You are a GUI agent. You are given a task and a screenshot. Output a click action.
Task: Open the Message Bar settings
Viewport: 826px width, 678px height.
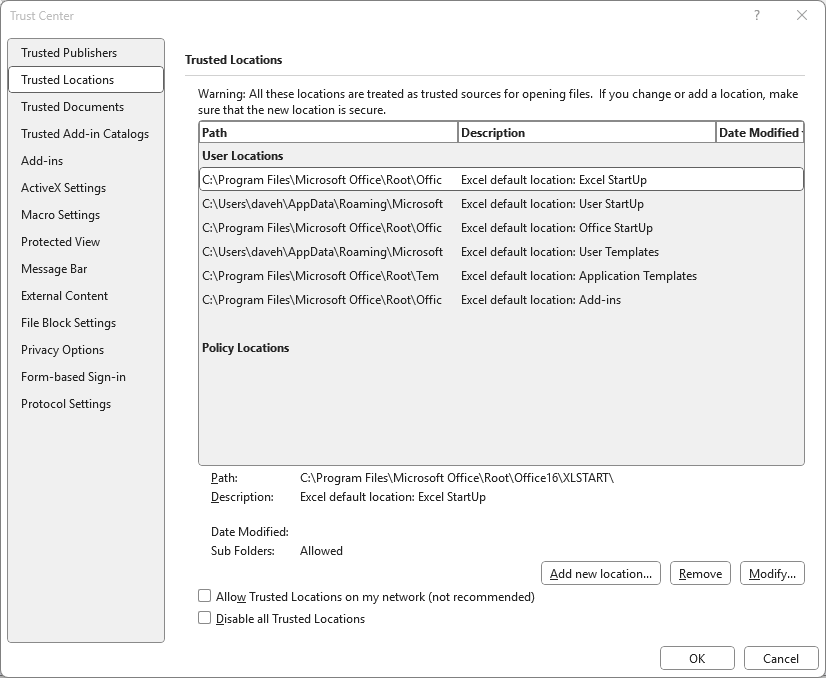[x=54, y=269]
